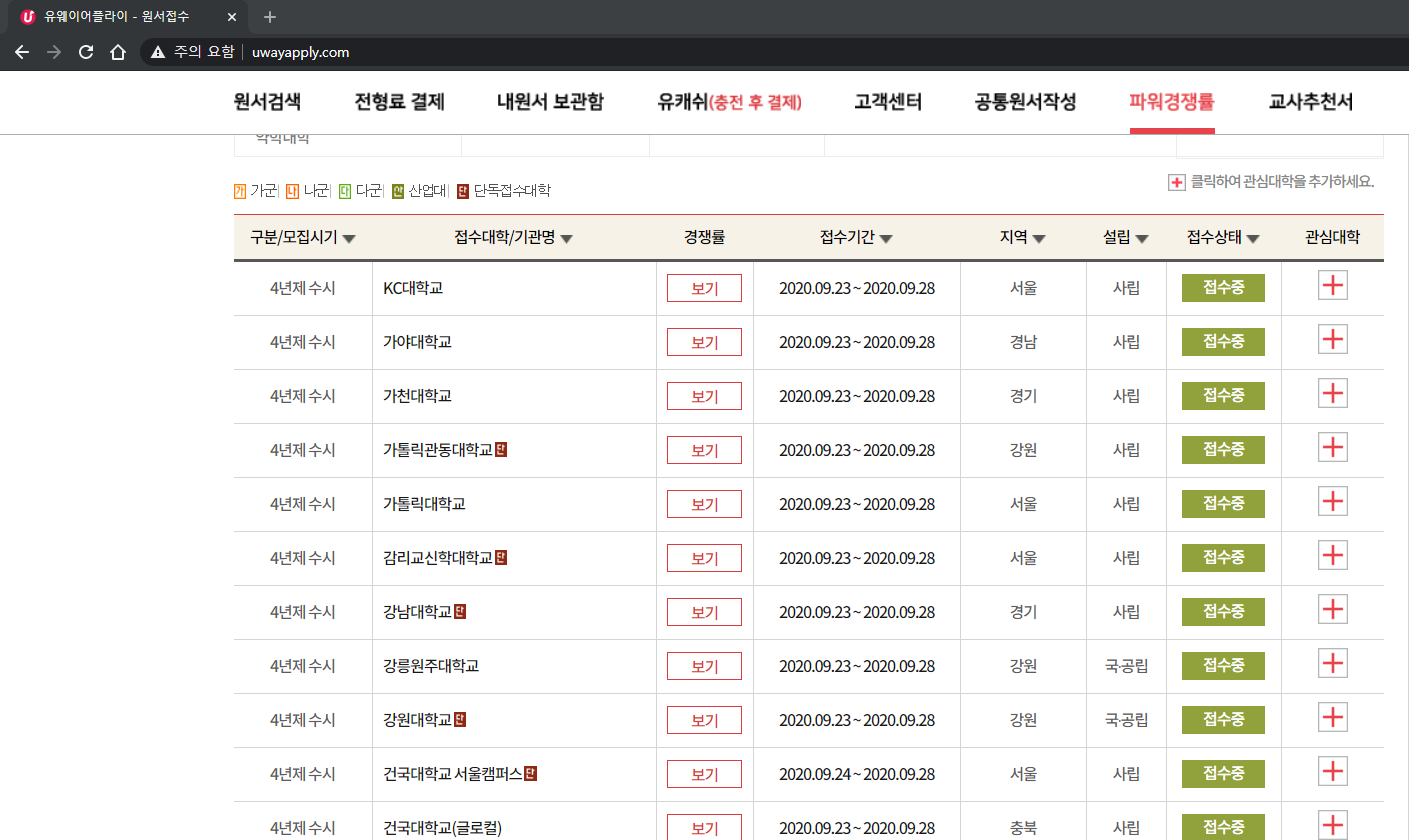
Task: Open 원서검색 menu
Action: tap(267, 102)
